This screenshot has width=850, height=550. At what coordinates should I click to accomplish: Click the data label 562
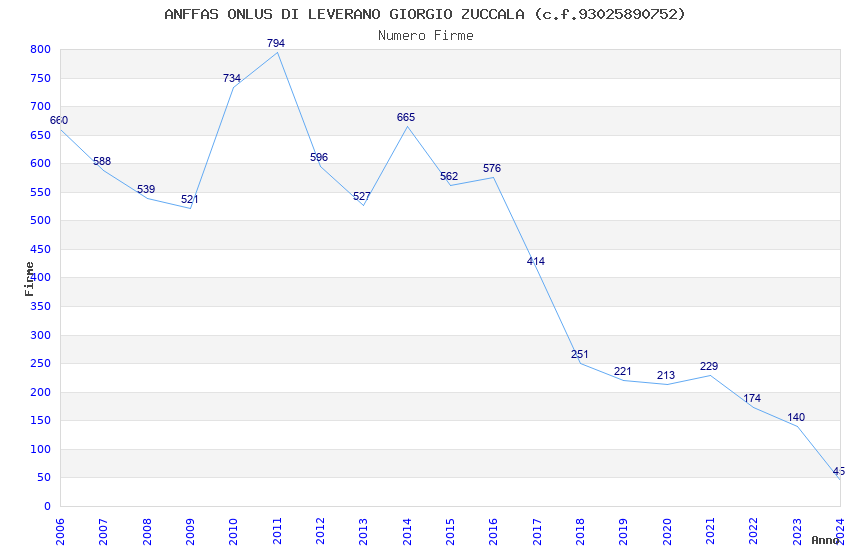(x=449, y=176)
